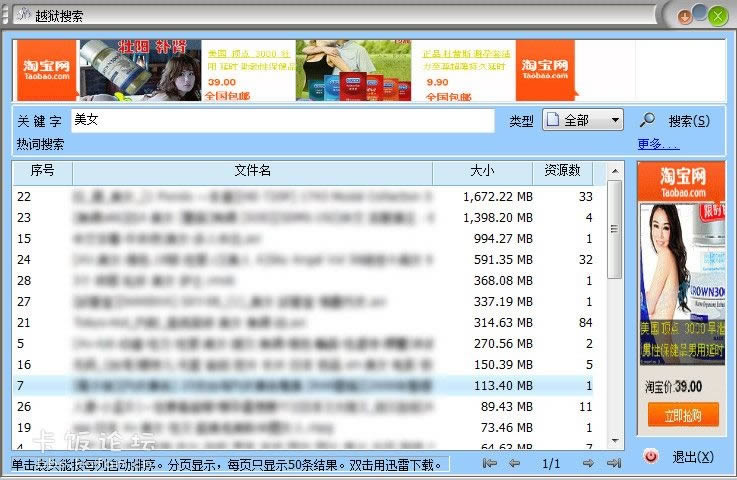Go to the previous results page
Image resolution: width=737 pixels, height=480 pixels.
click(514, 463)
